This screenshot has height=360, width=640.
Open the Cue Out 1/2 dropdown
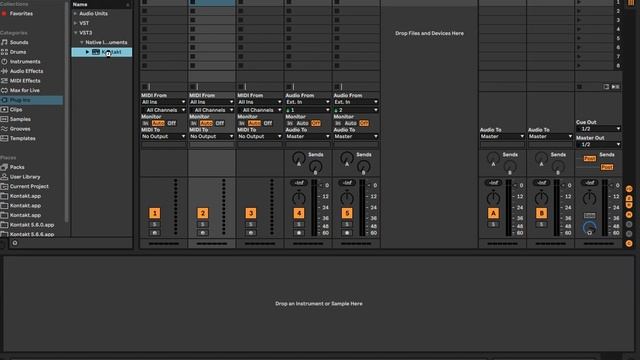[x=598, y=129]
